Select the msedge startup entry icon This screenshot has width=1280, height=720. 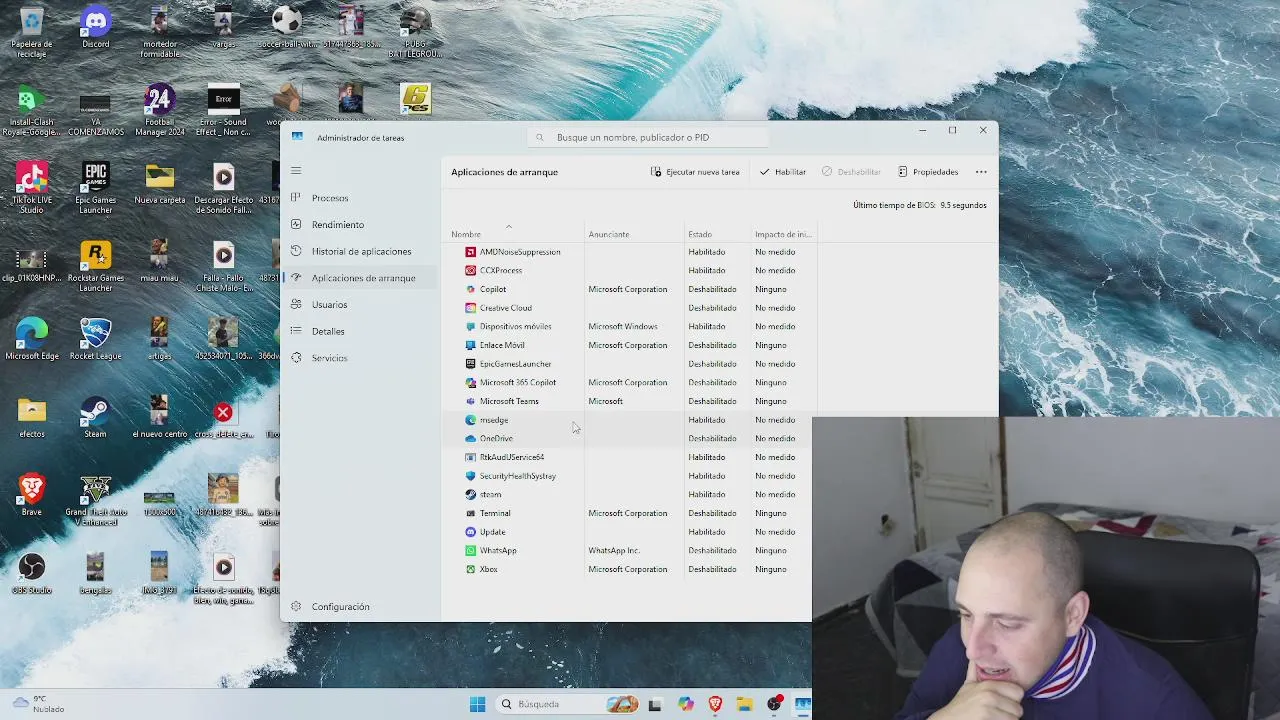(471, 420)
